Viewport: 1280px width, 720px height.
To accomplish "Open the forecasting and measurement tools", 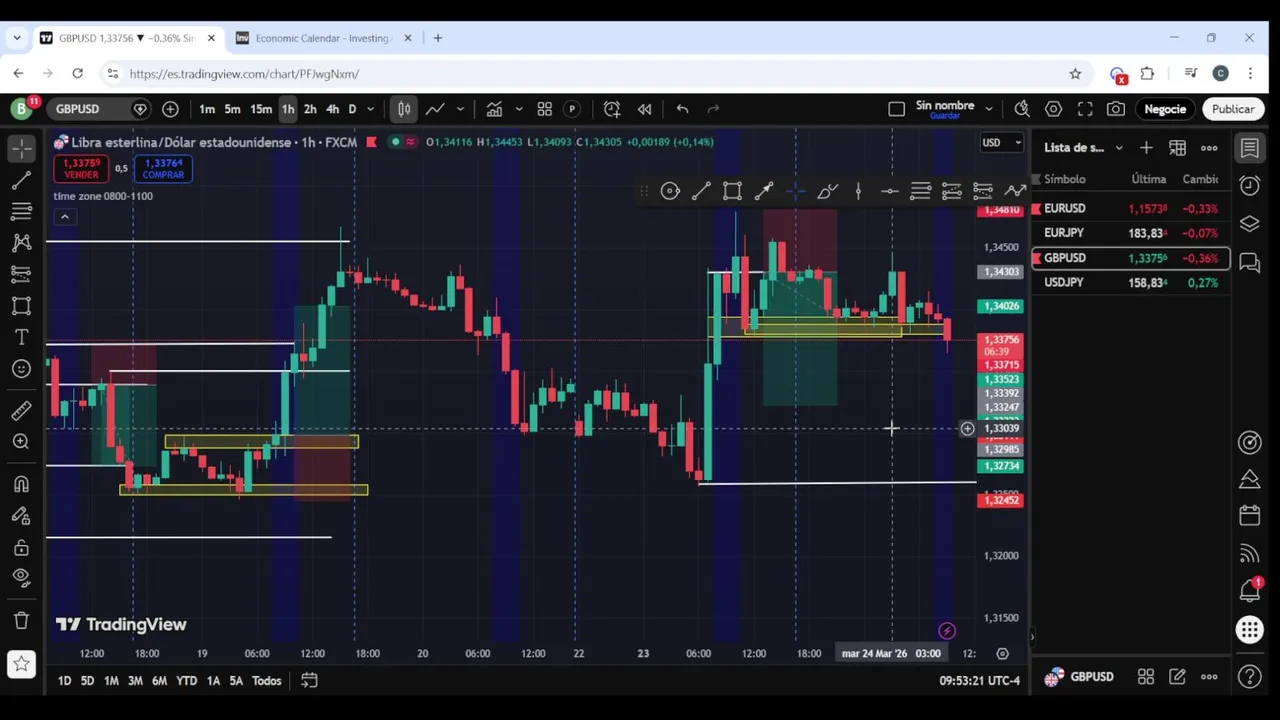I will coord(21,273).
